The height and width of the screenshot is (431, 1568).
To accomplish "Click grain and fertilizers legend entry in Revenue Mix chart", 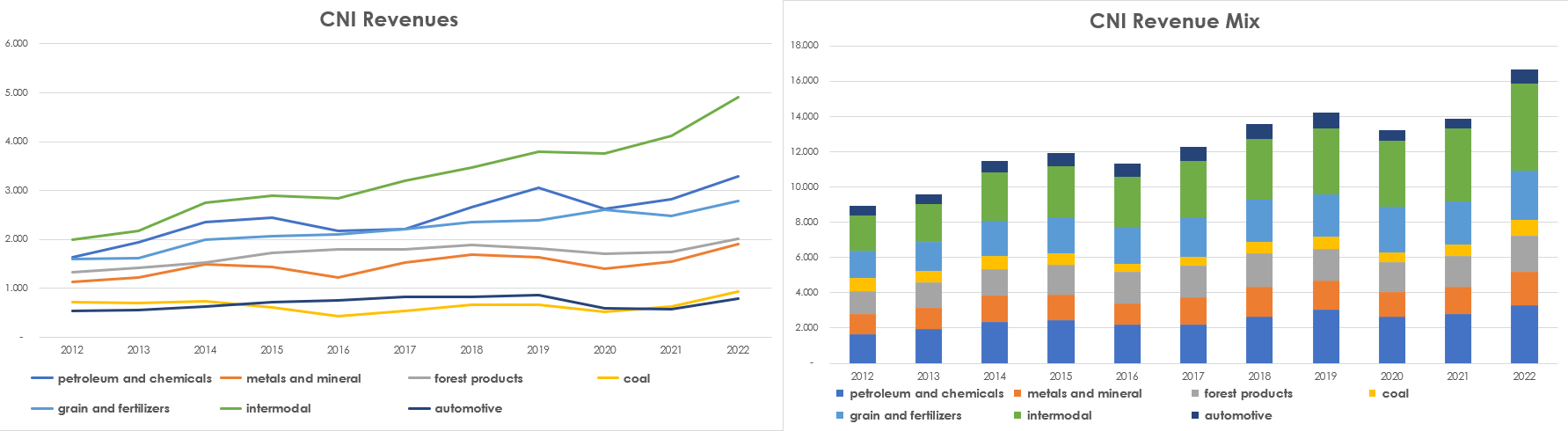I will 899,415.
